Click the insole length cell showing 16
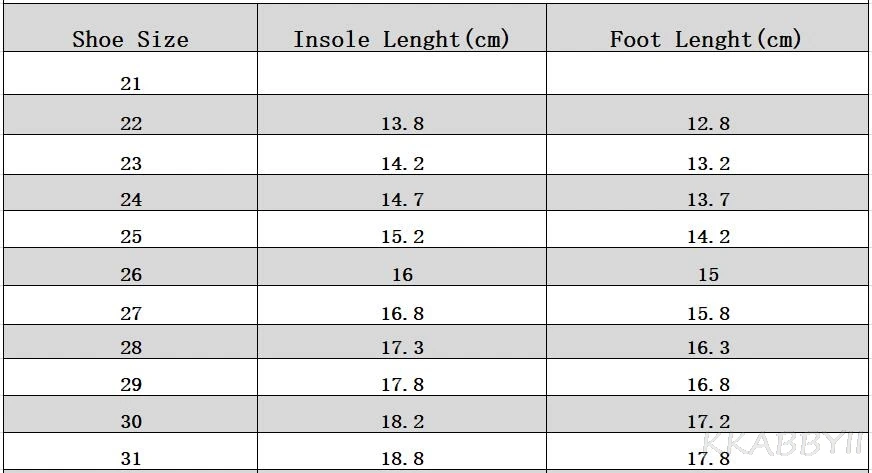 point(402,275)
